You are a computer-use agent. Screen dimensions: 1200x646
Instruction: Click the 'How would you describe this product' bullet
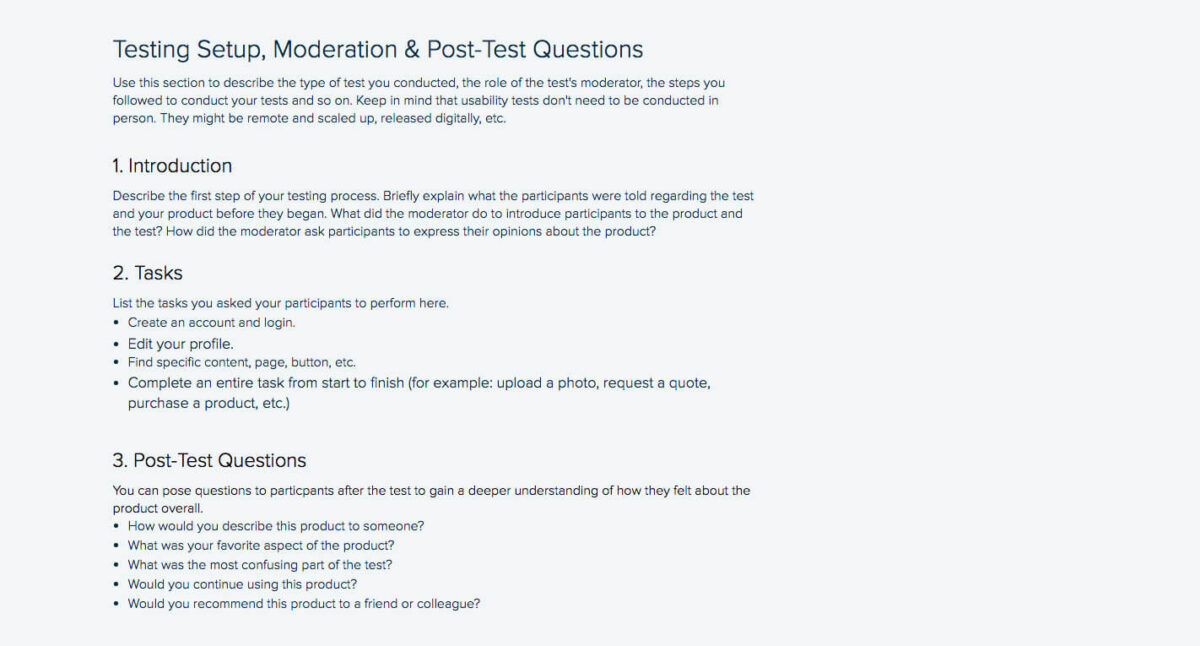pyautogui.click(x=276, y=526)
